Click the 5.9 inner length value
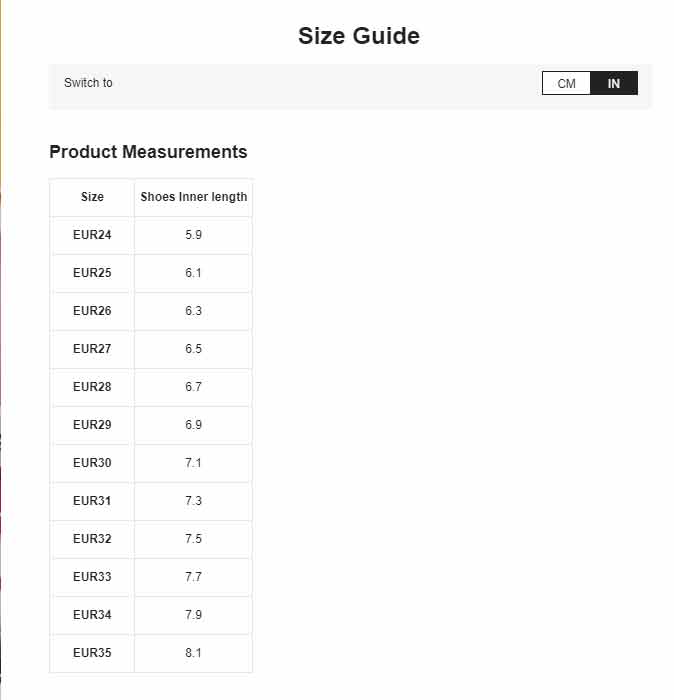This screenshot has width=674, height=700. 193,235
